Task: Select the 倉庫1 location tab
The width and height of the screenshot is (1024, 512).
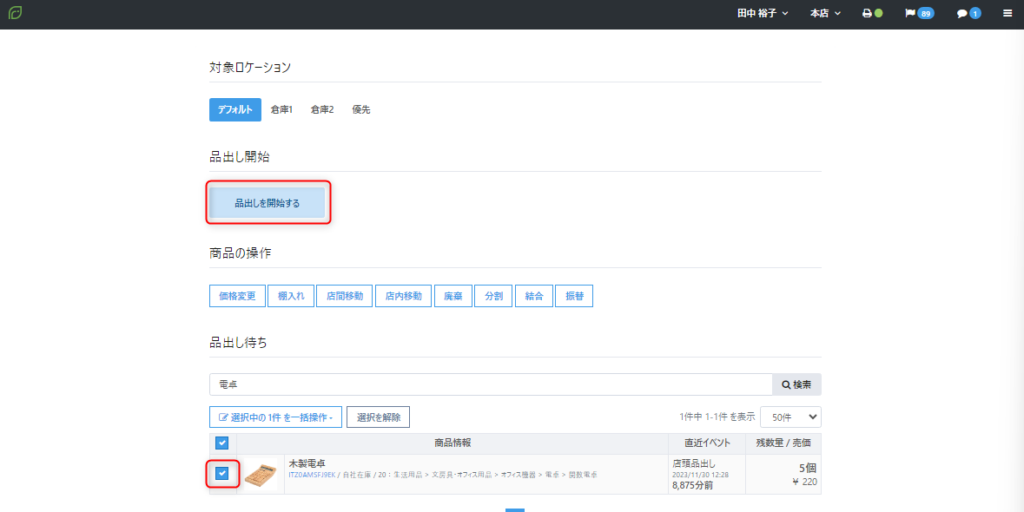Action: click(x=281, y=110)
